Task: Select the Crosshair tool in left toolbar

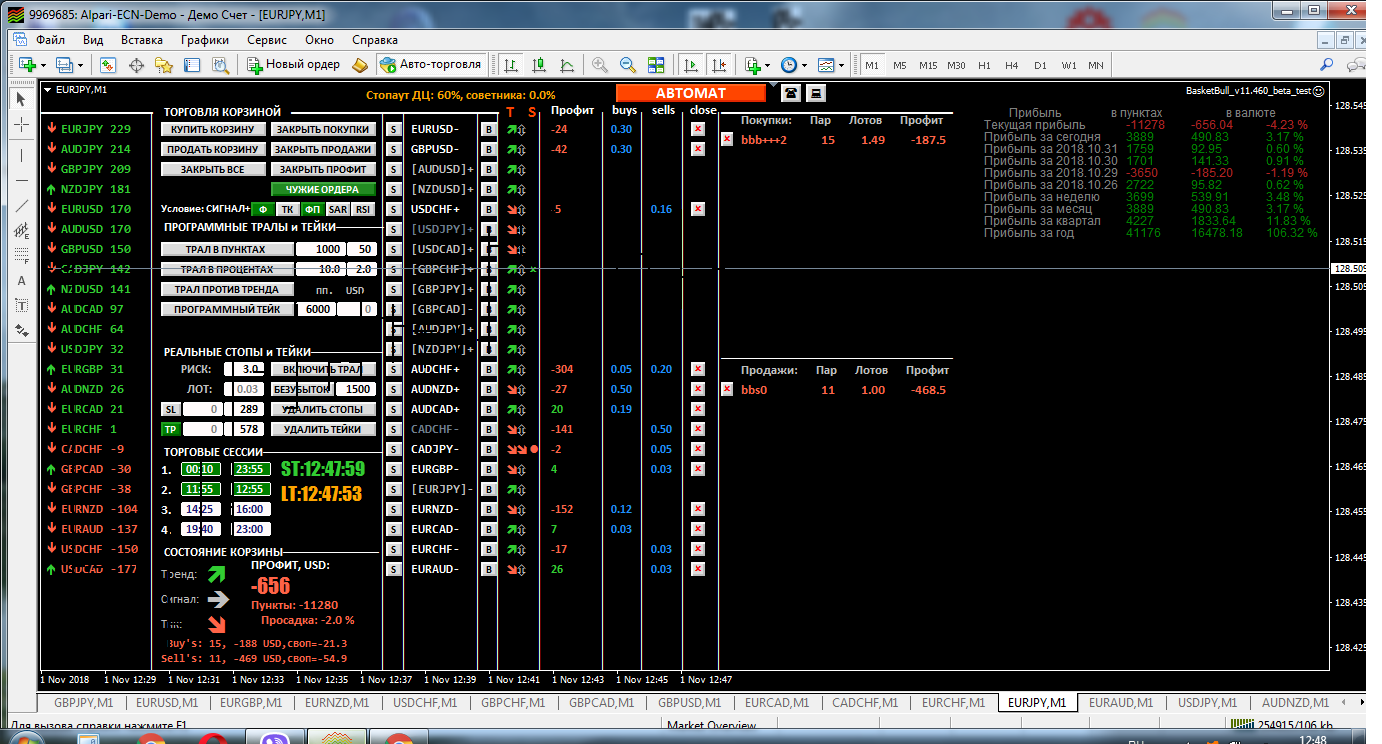Action: click(22, 125)
